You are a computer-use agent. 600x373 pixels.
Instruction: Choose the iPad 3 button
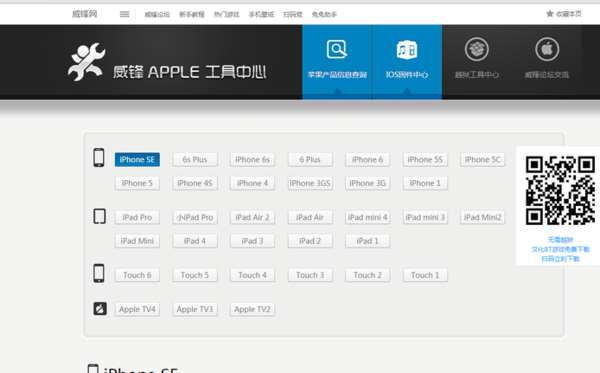[x=252, y=241]
